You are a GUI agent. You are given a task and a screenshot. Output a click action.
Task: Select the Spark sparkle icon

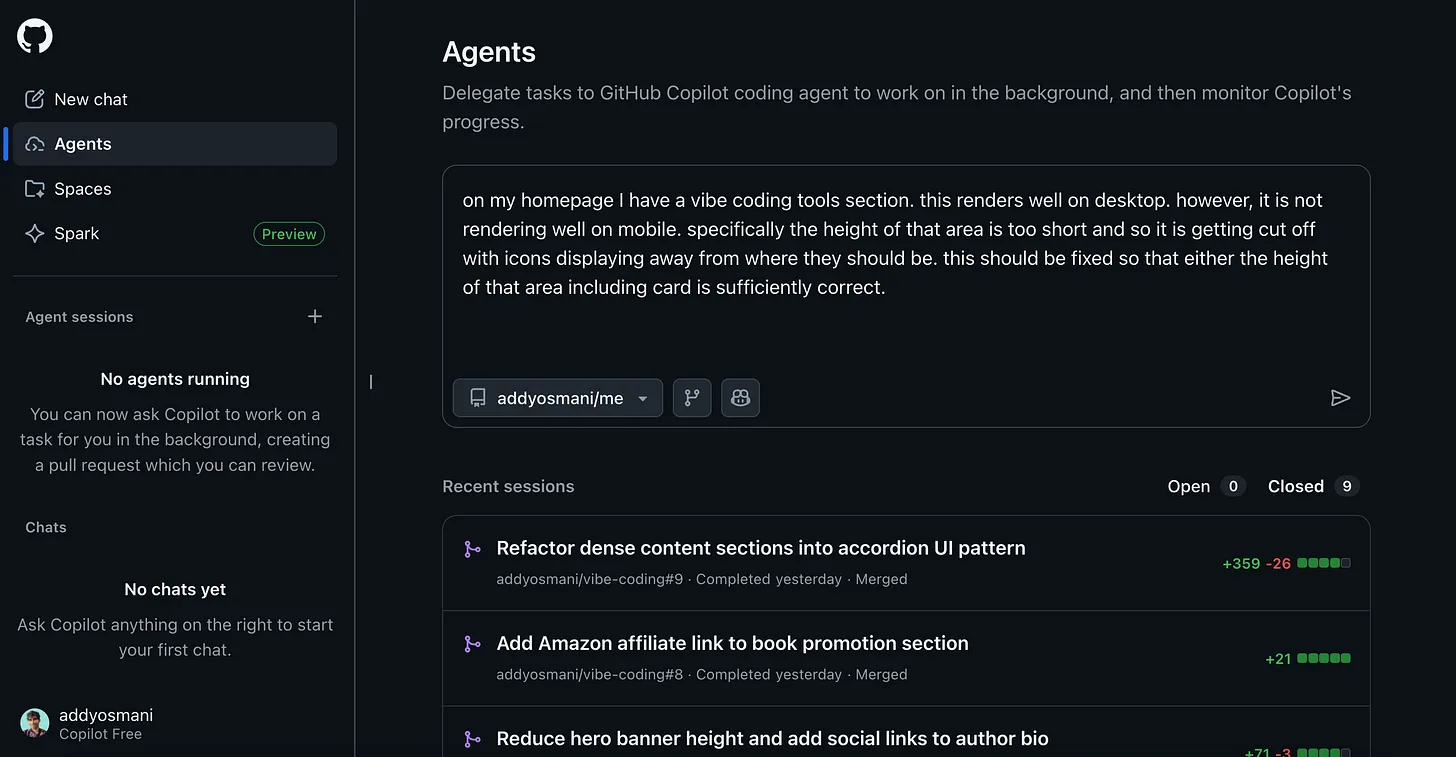pos(35,233)
